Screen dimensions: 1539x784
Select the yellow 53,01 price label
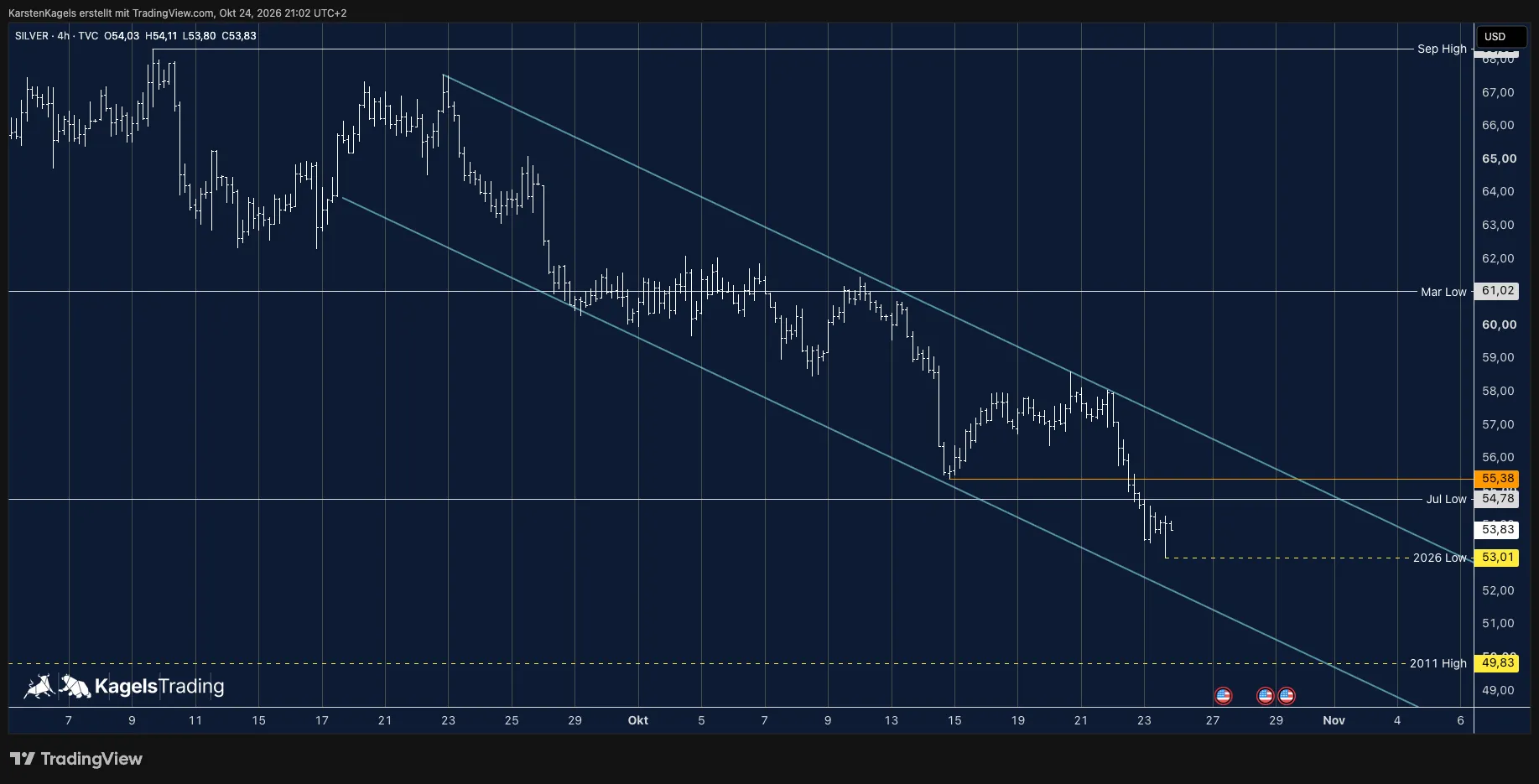(x=1497, y=558)
